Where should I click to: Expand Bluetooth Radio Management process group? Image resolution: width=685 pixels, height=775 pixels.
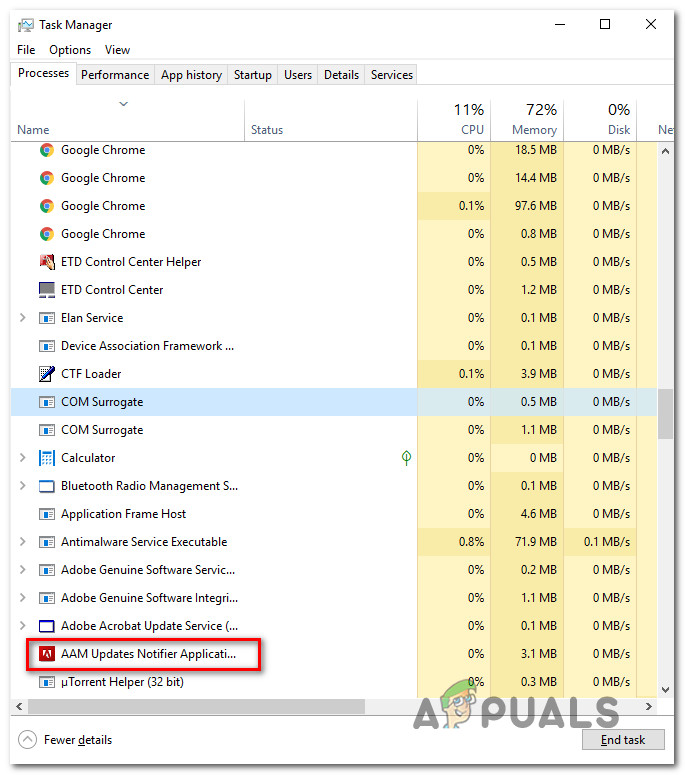pos(22,486)
